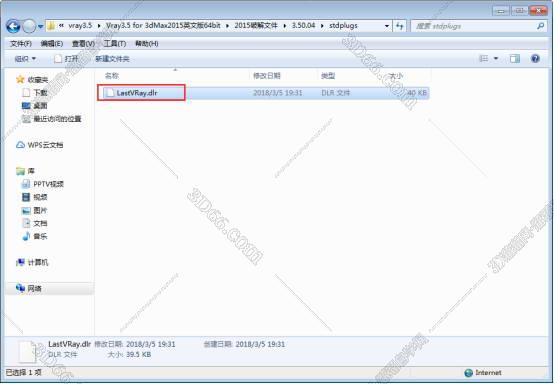
Task: Click the Forward navigation arrow
Action: (29, 26)
